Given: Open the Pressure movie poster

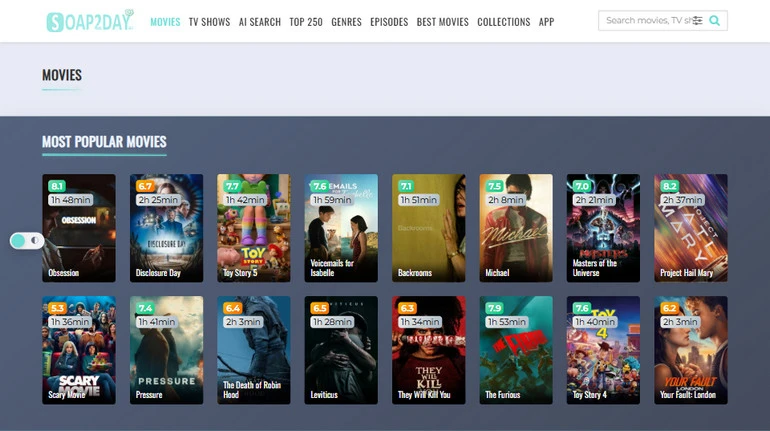Looking at the screenshot, I should pyautogui.click(x=166, y=350).
